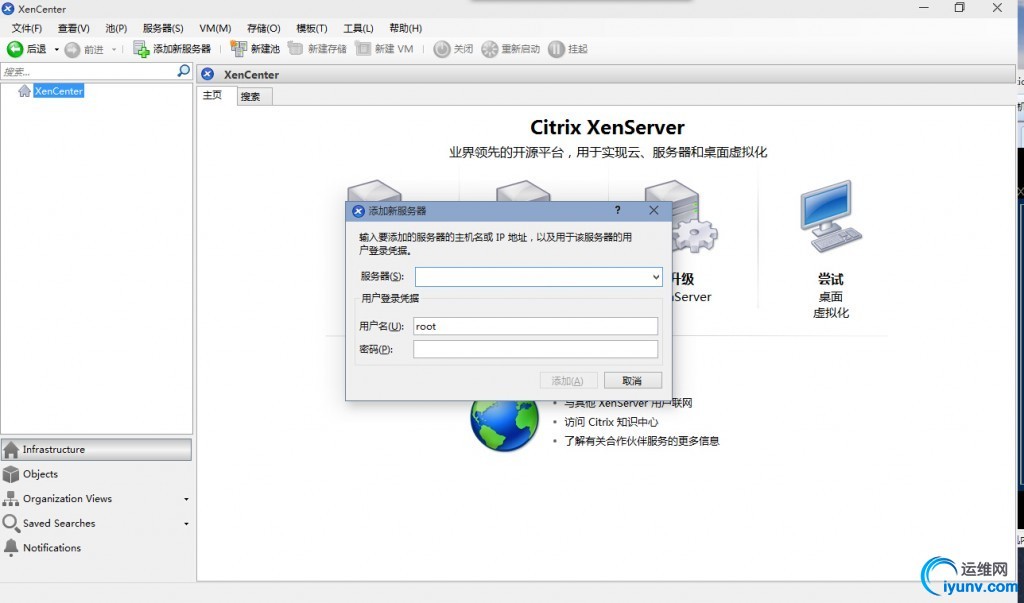The image size is (1024, 603).
Task: Click the dialog help question mark
Action: point(617,210)
